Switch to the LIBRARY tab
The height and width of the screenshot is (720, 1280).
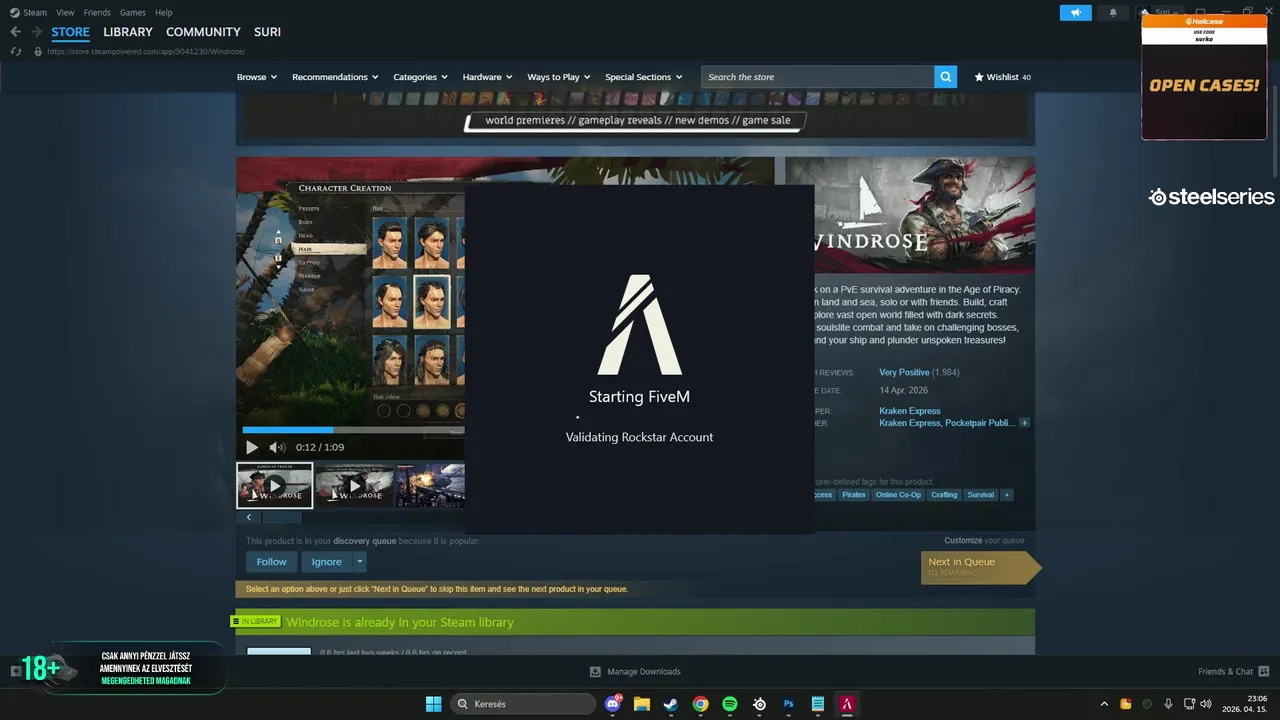tap(128, 32)
